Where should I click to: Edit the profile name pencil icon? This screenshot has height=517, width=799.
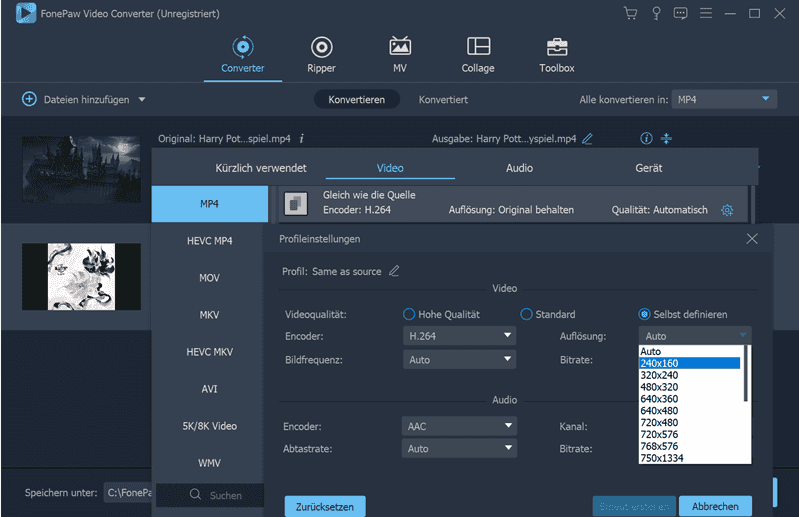click(394, 271)
